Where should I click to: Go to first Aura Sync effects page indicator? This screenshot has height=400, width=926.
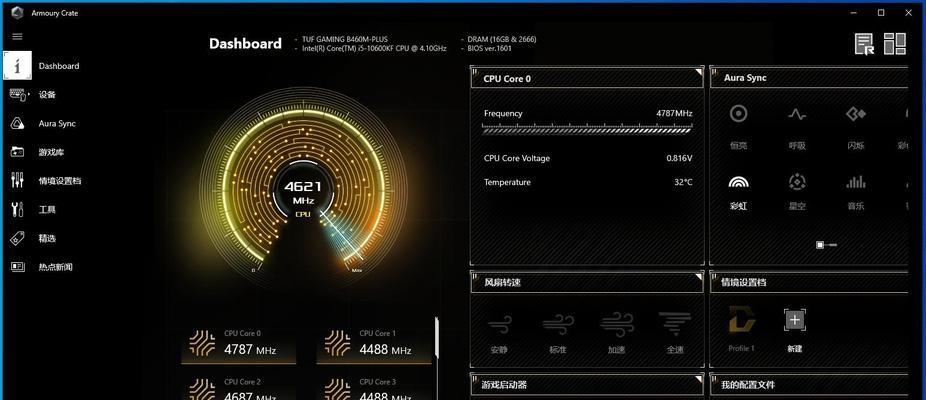tap(820, 245)
